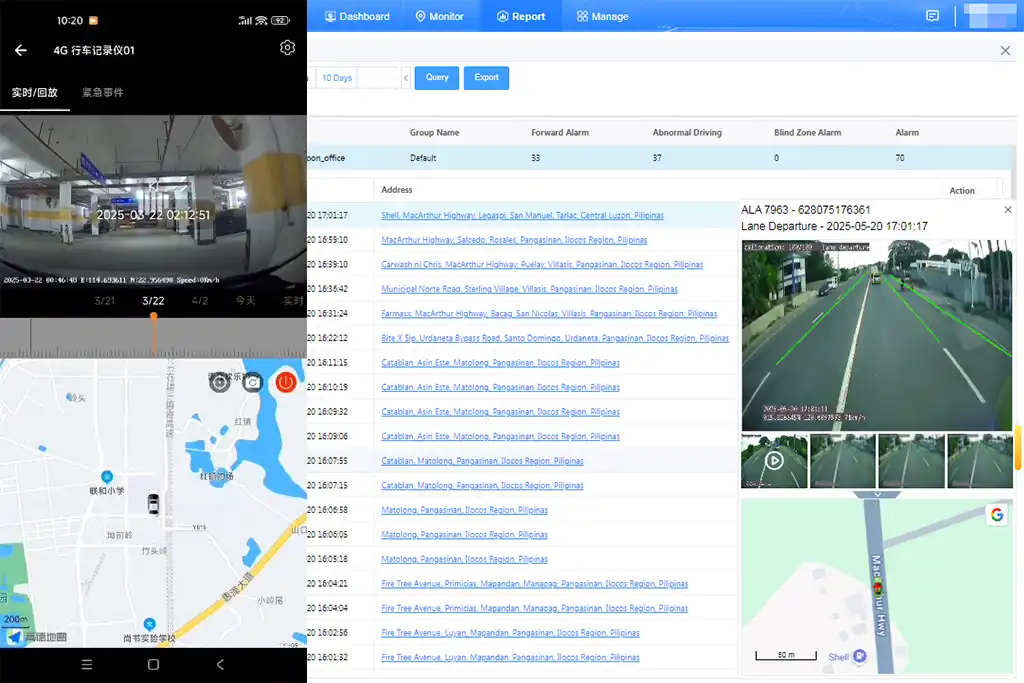Click the Action column header
This screenshot has width=1024, height=683.
point(961,191)
